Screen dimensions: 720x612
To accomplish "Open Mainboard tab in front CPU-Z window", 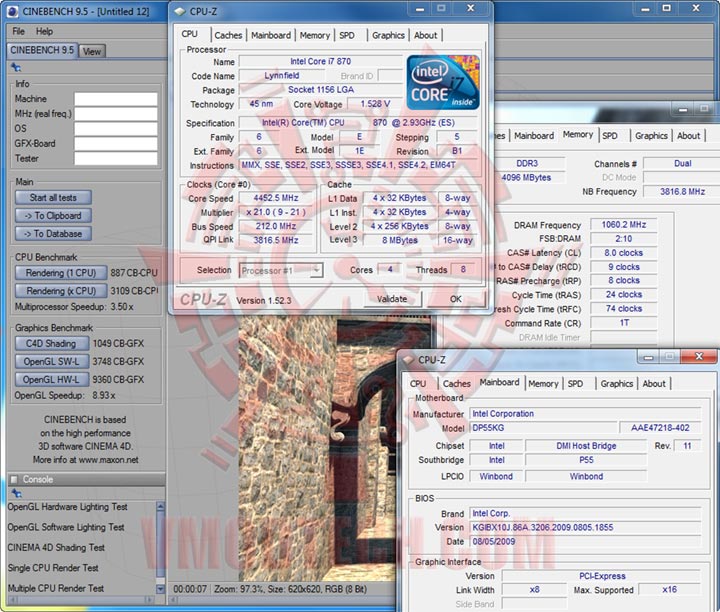I will click(x=271, y=35).
